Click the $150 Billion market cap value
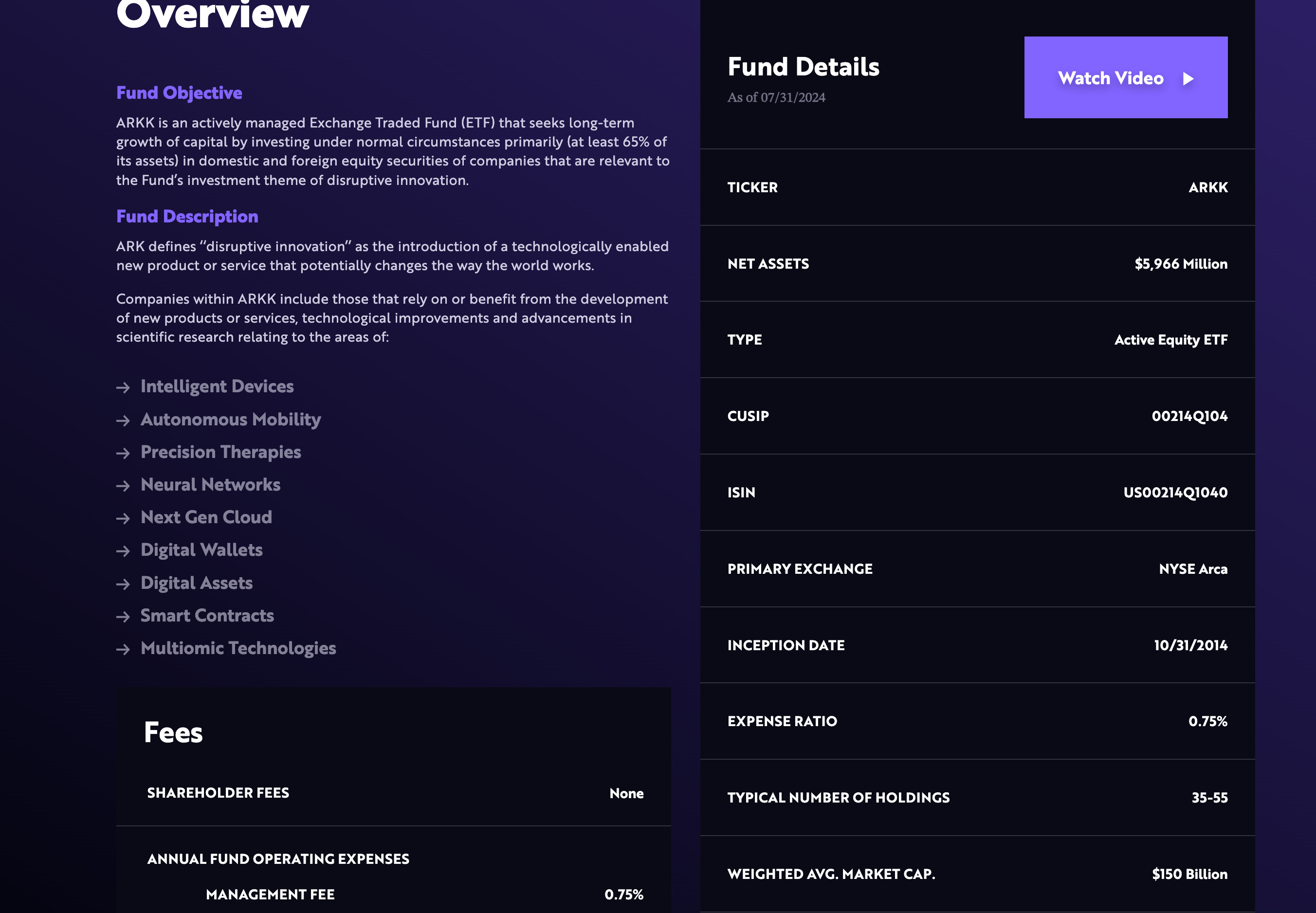Screen dimensions: 1316x913 1189,874
